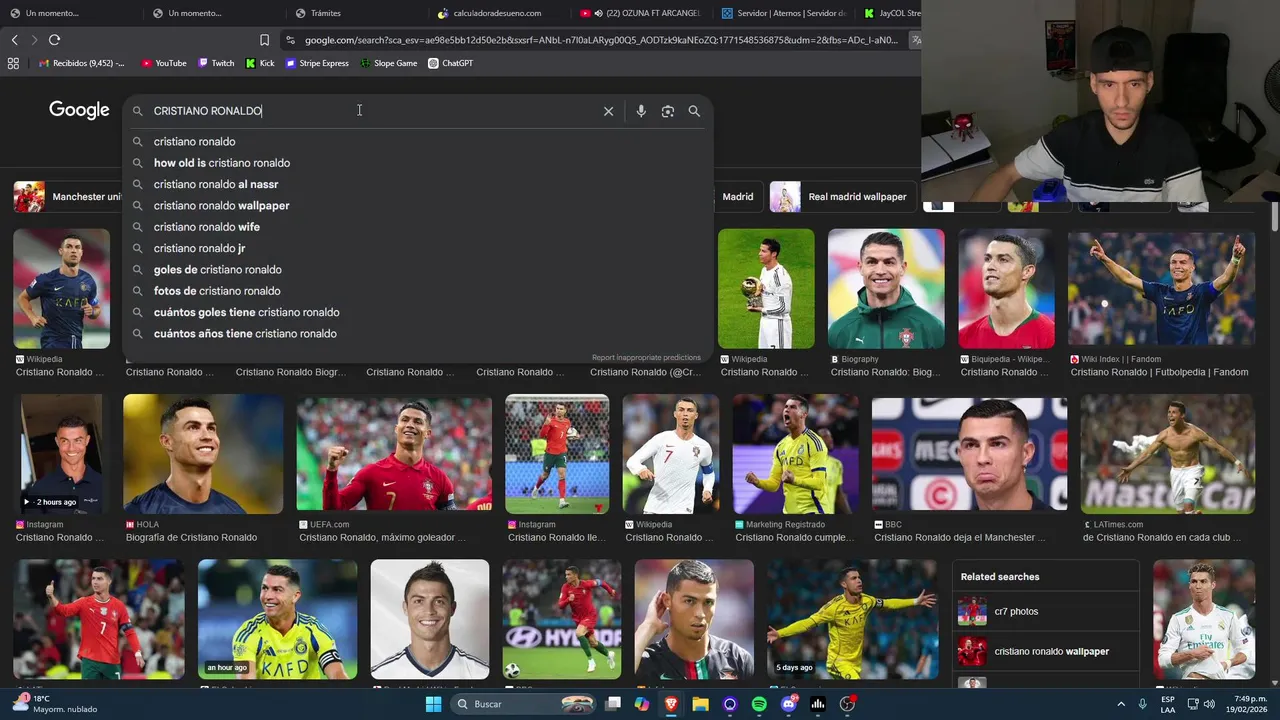Open Task View on the taskbar
This screenshot has width=1280, height=720.
point(613,704)
